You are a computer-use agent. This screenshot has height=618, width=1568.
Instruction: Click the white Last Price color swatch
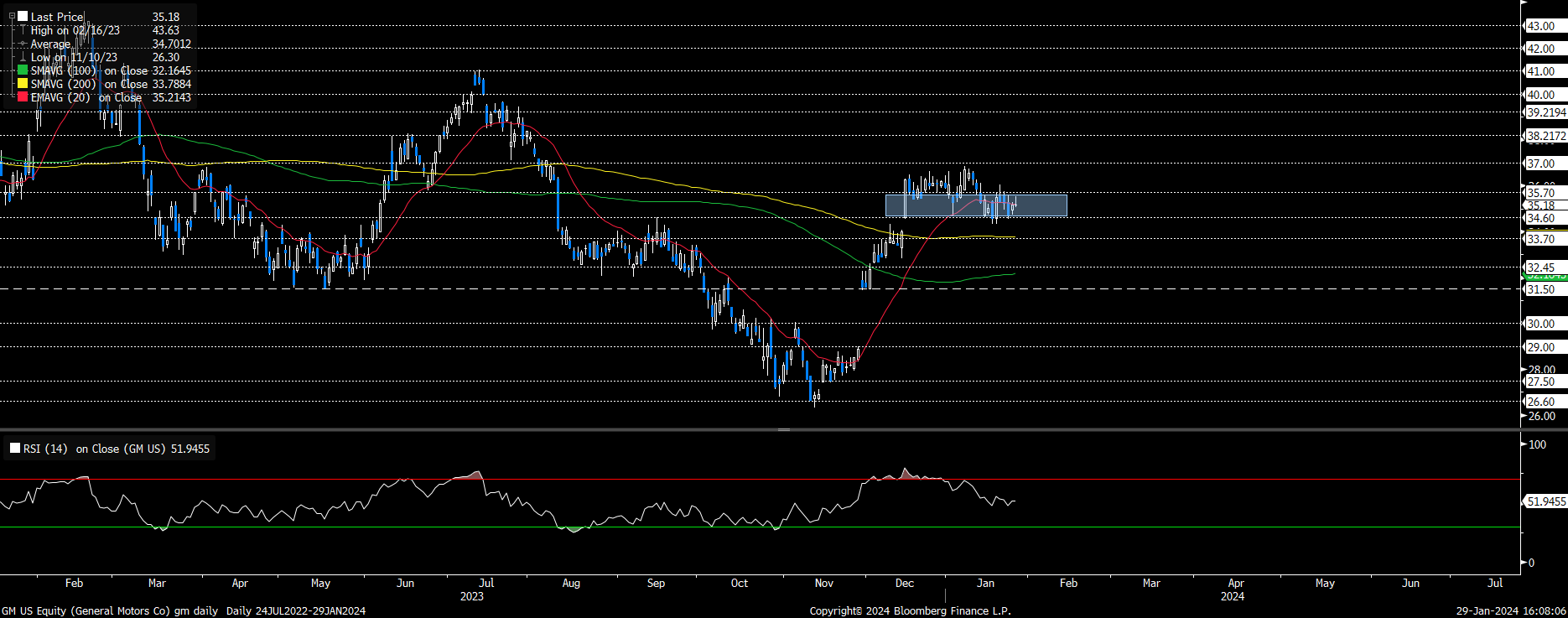point(23,16)
